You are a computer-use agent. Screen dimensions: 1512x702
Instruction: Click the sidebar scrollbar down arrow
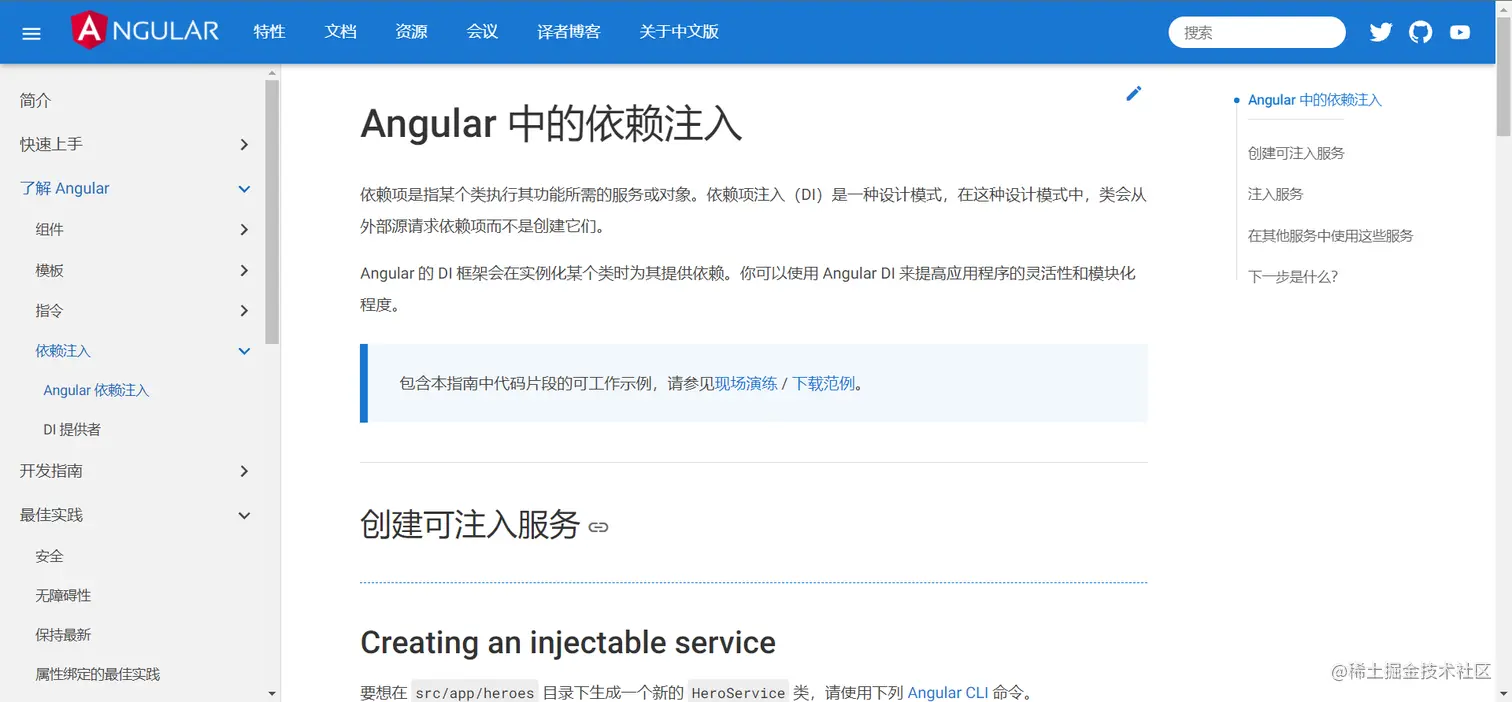[272, 693]
